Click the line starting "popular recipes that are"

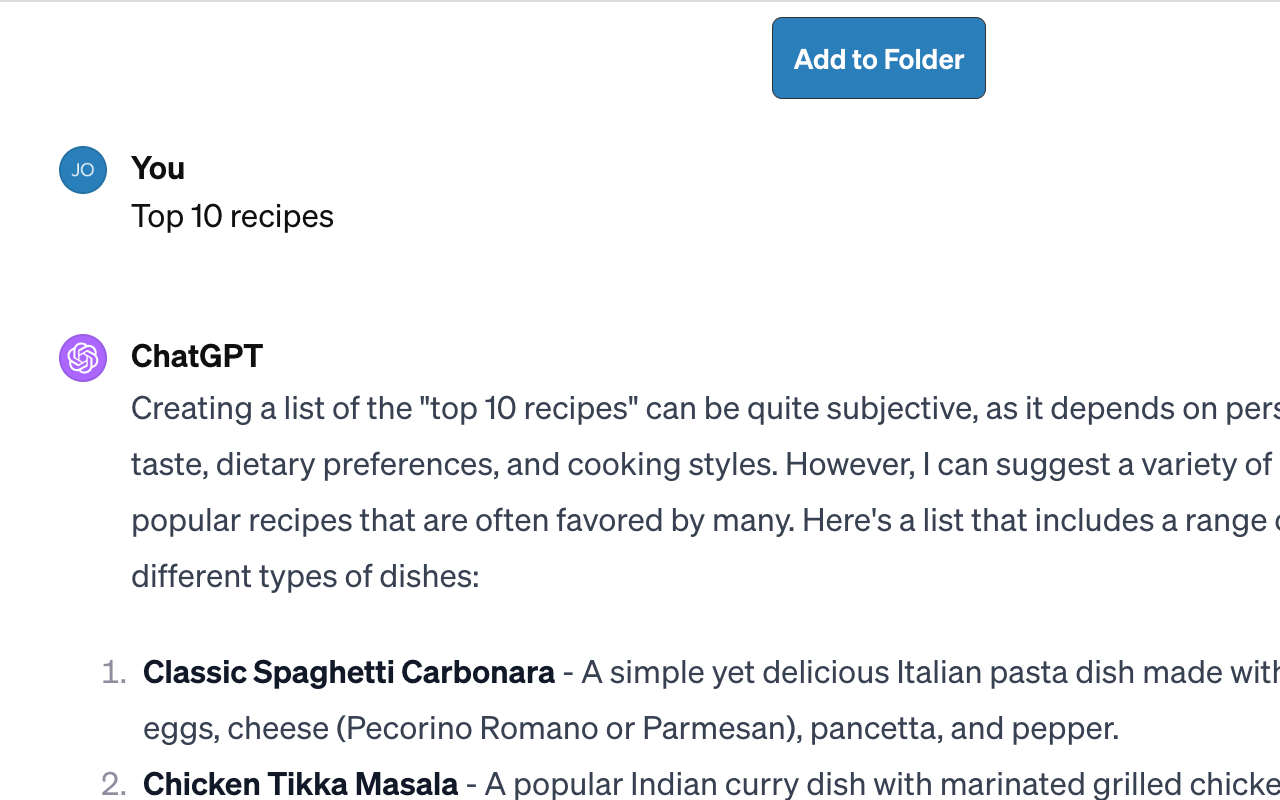pyautogui.click(x=705, y=520)
